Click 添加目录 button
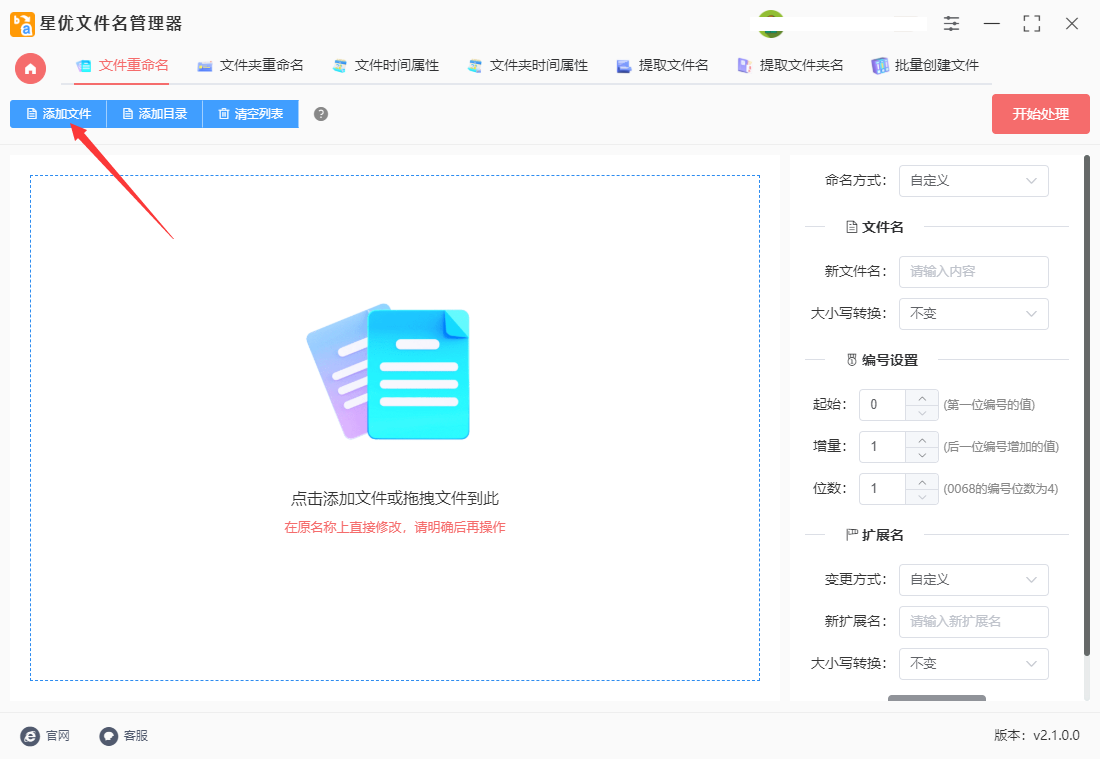This screenshot has height=760, width=1100. (x=154, y=114)
